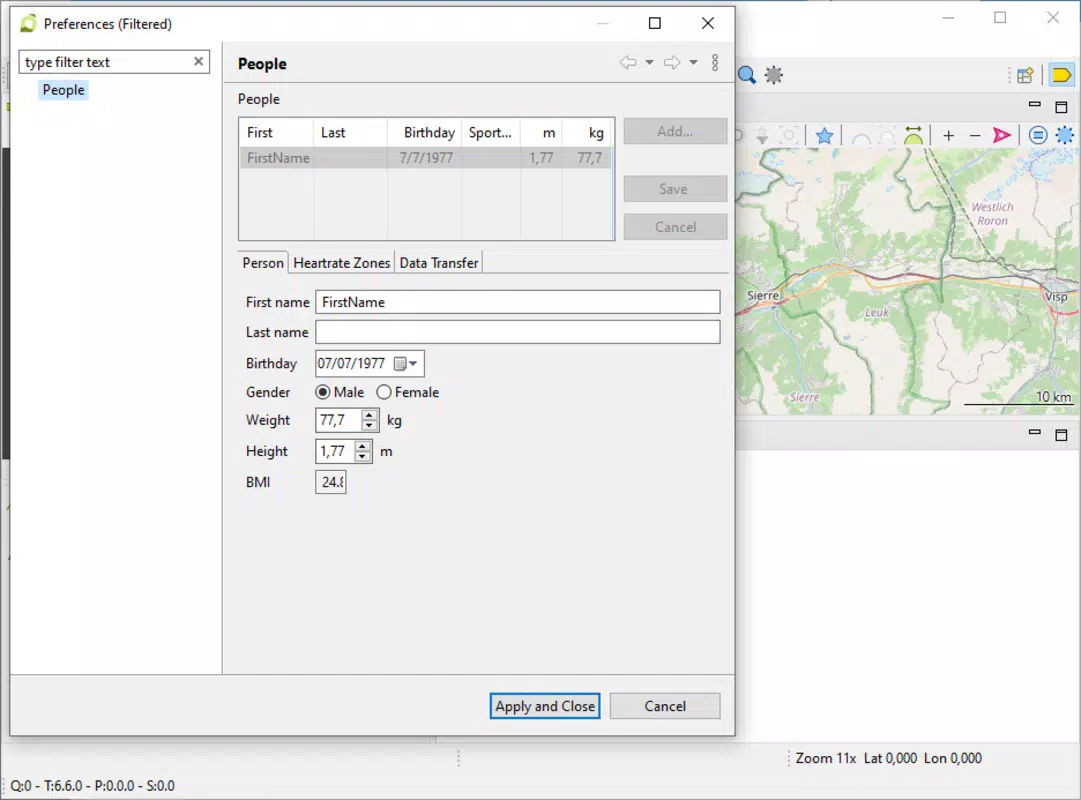Click the bottom Cancel button of dialog

coord(665,706)
